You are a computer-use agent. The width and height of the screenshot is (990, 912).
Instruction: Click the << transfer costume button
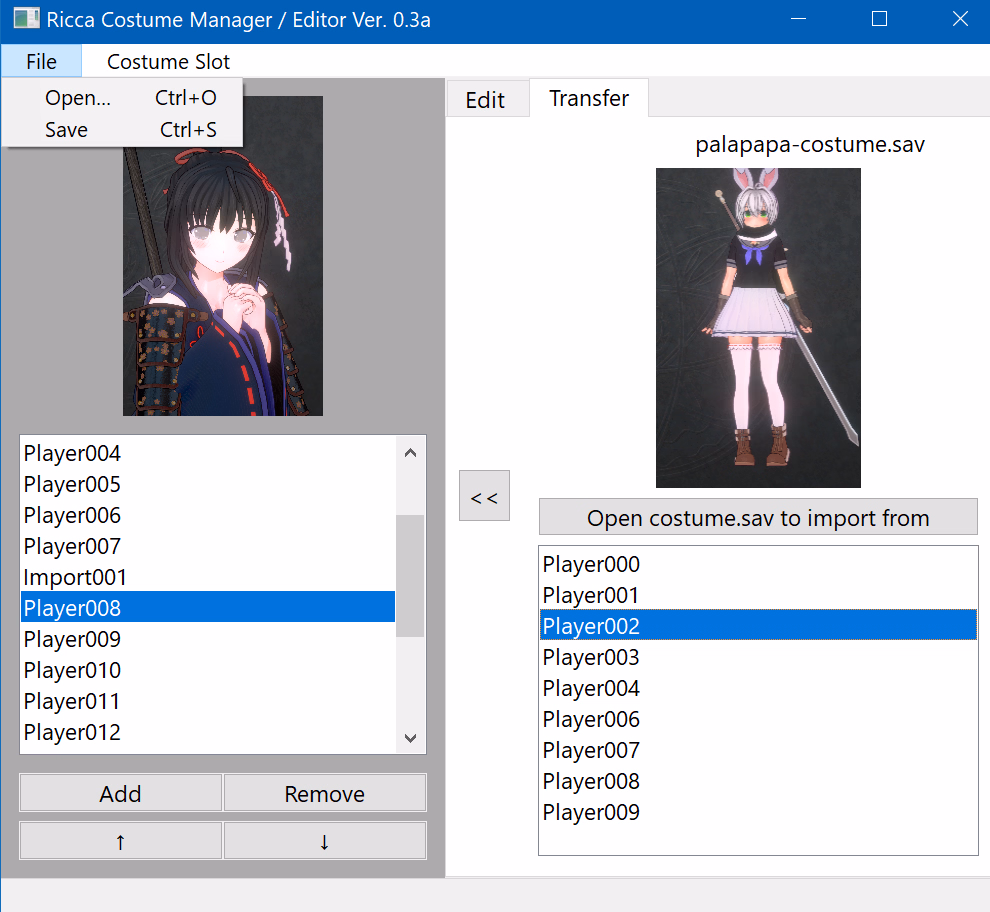point(484,496)
